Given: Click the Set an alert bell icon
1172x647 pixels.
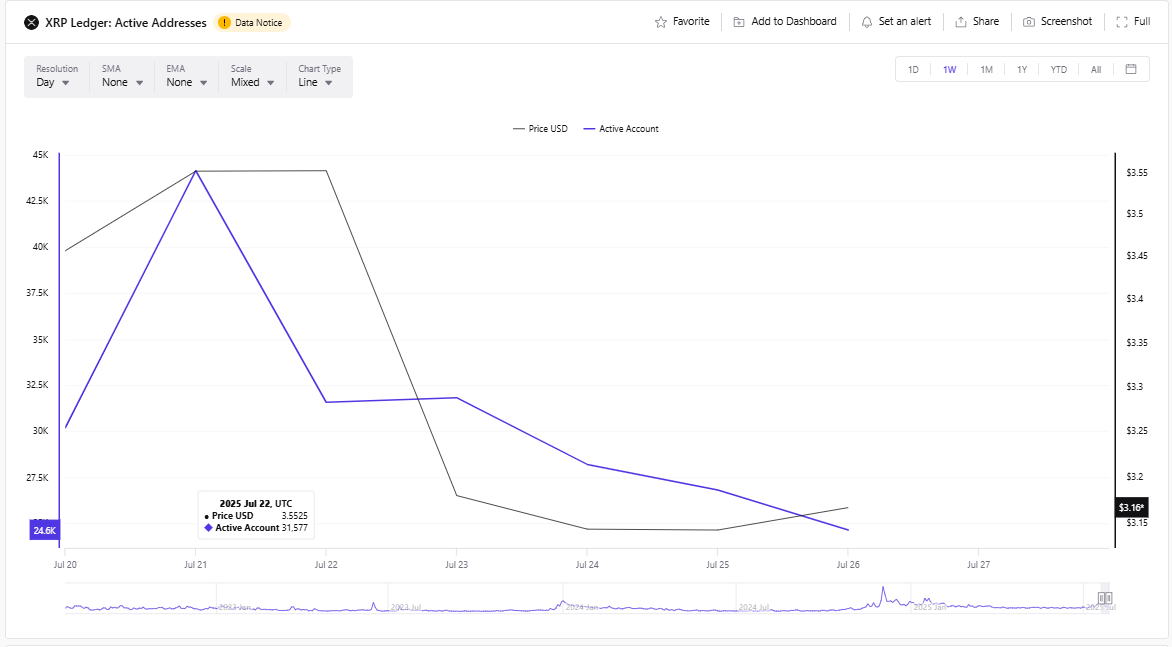Looking at the screenshot, I should point(867,22).
